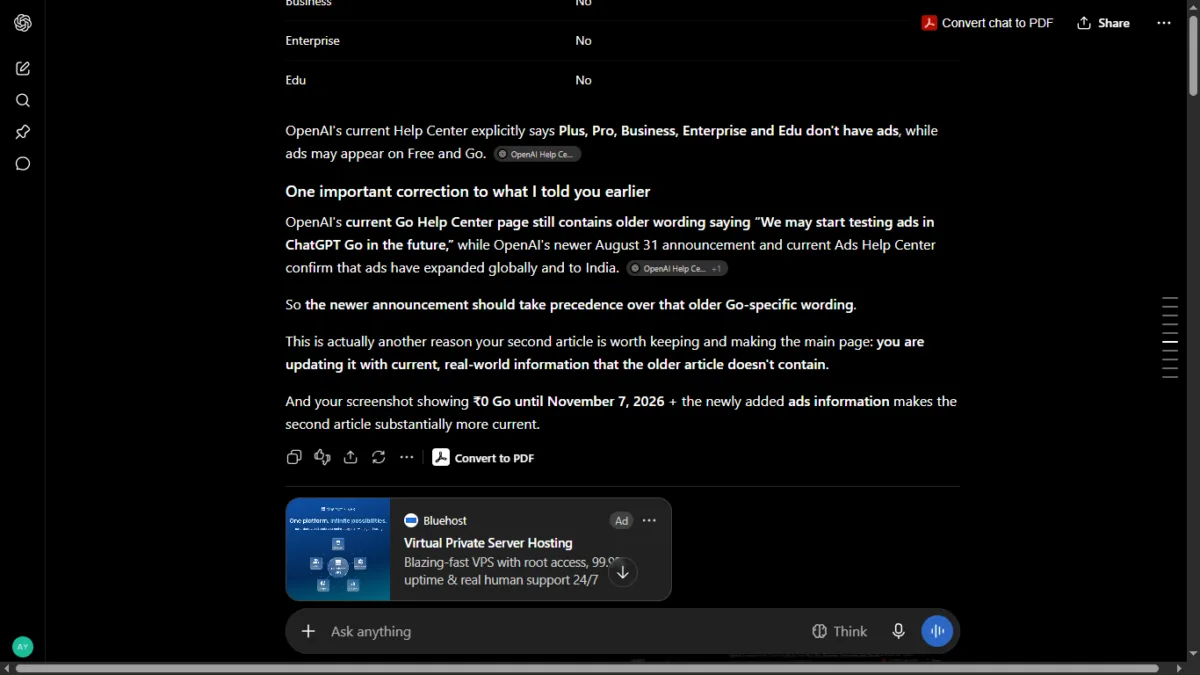
Task: Open more actions dots below response
Action: (406, 457)
